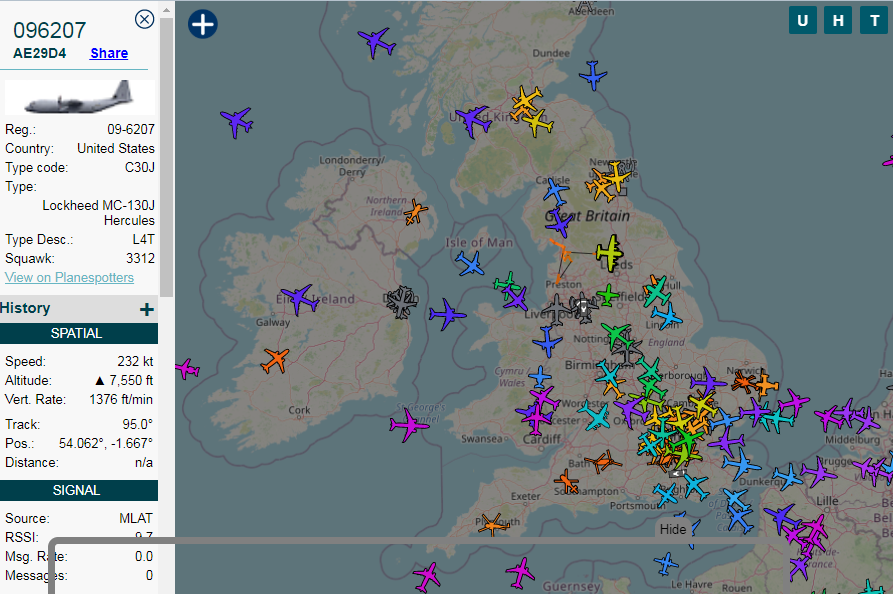Viewport: 893px width, 594px height.
Task: Select the orange aircraft left of Southampton
Action: (x=567, y=482)
